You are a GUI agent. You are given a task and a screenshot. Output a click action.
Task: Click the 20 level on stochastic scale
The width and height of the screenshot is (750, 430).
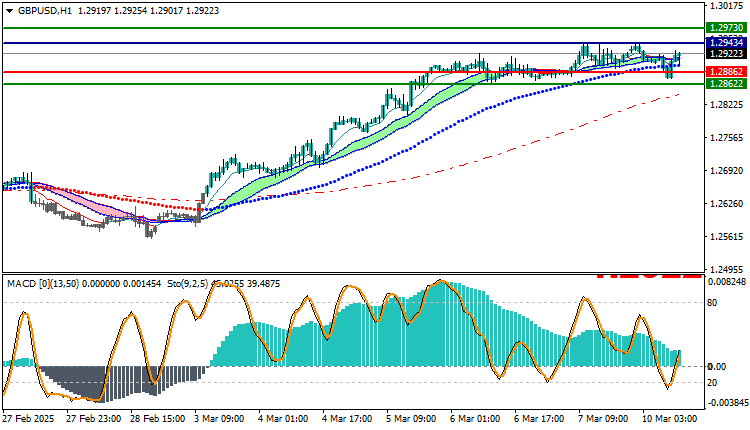point(712,383)
